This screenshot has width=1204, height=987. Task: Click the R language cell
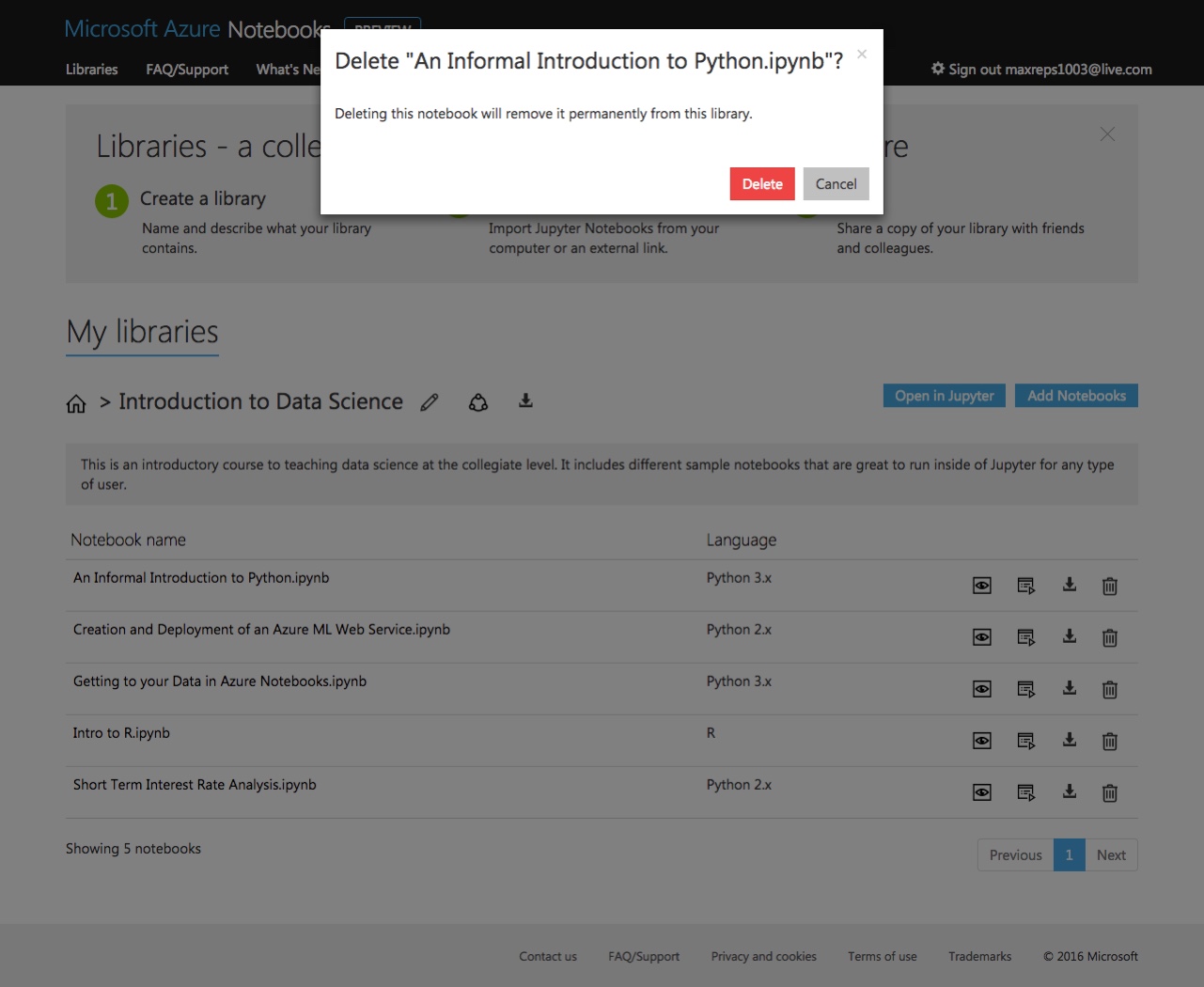pos(711,733)
